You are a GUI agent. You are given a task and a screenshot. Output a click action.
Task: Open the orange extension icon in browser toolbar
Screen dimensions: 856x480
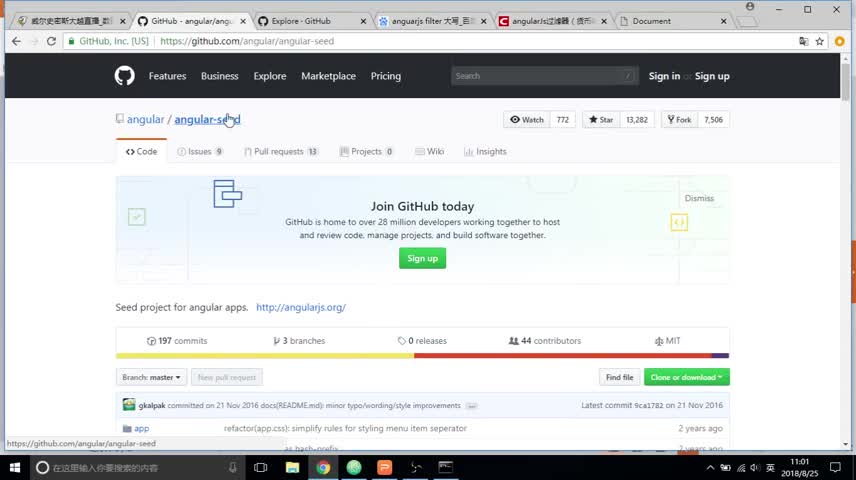[840, 41]
